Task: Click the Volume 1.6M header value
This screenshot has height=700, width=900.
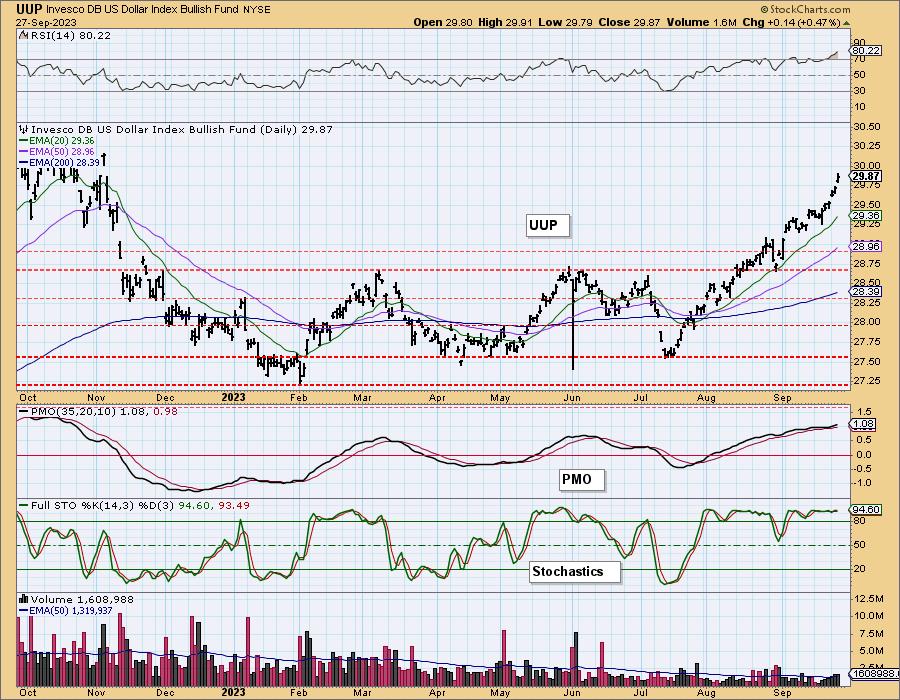Action: pos(702,22)
